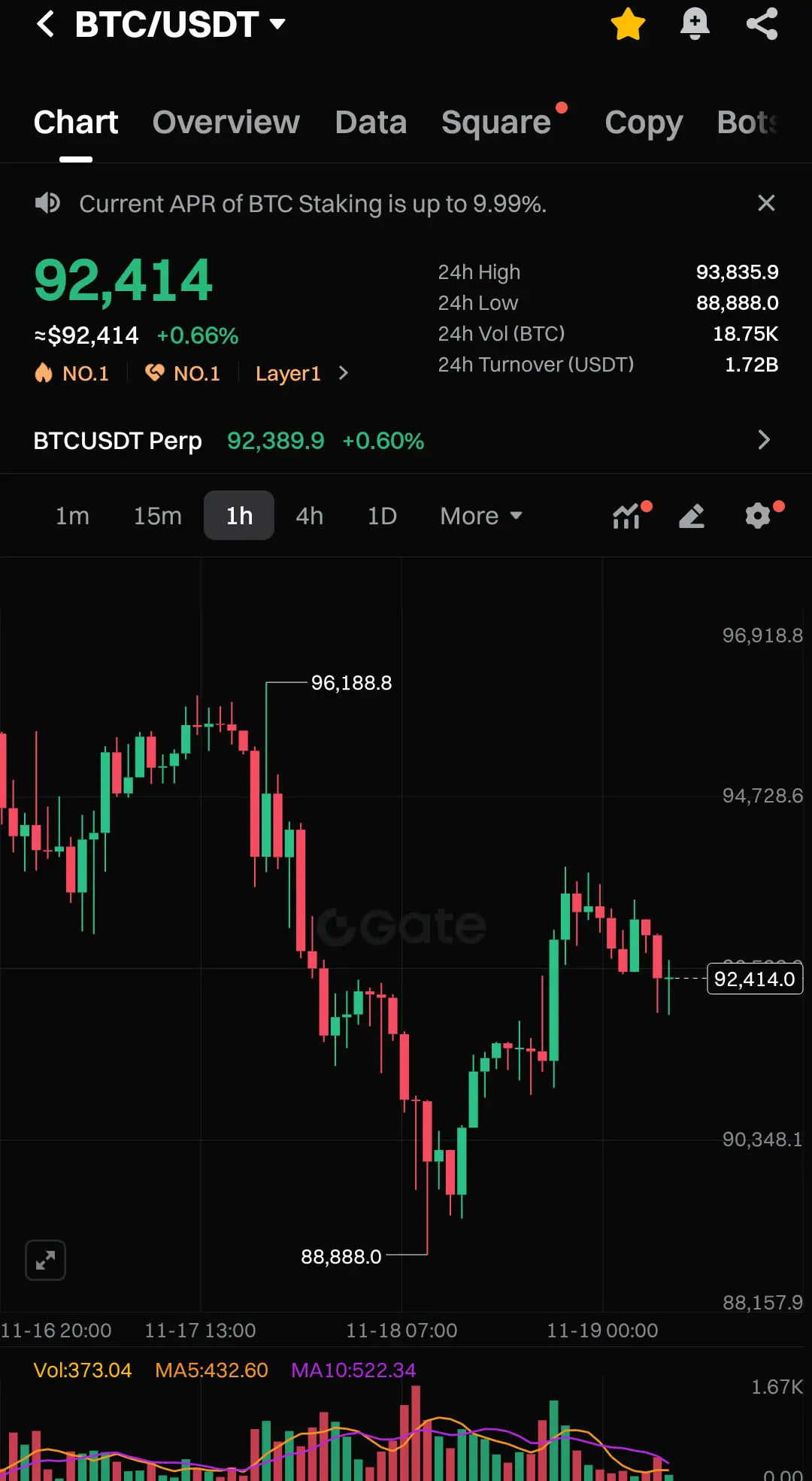This screenshot has height=1481, width=812.
Task: Tap the share icon
Action: pos(762,24)
